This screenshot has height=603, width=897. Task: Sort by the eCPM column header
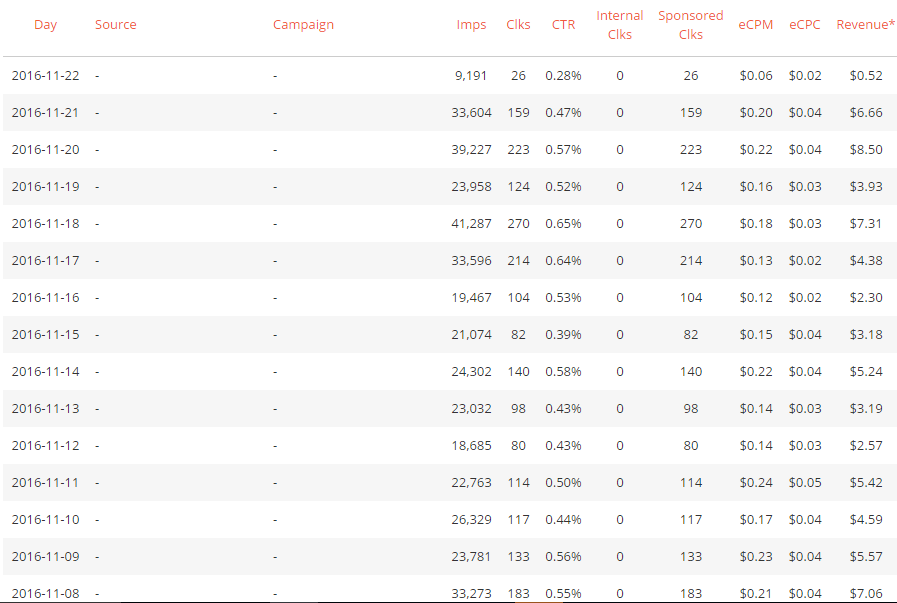756,25
